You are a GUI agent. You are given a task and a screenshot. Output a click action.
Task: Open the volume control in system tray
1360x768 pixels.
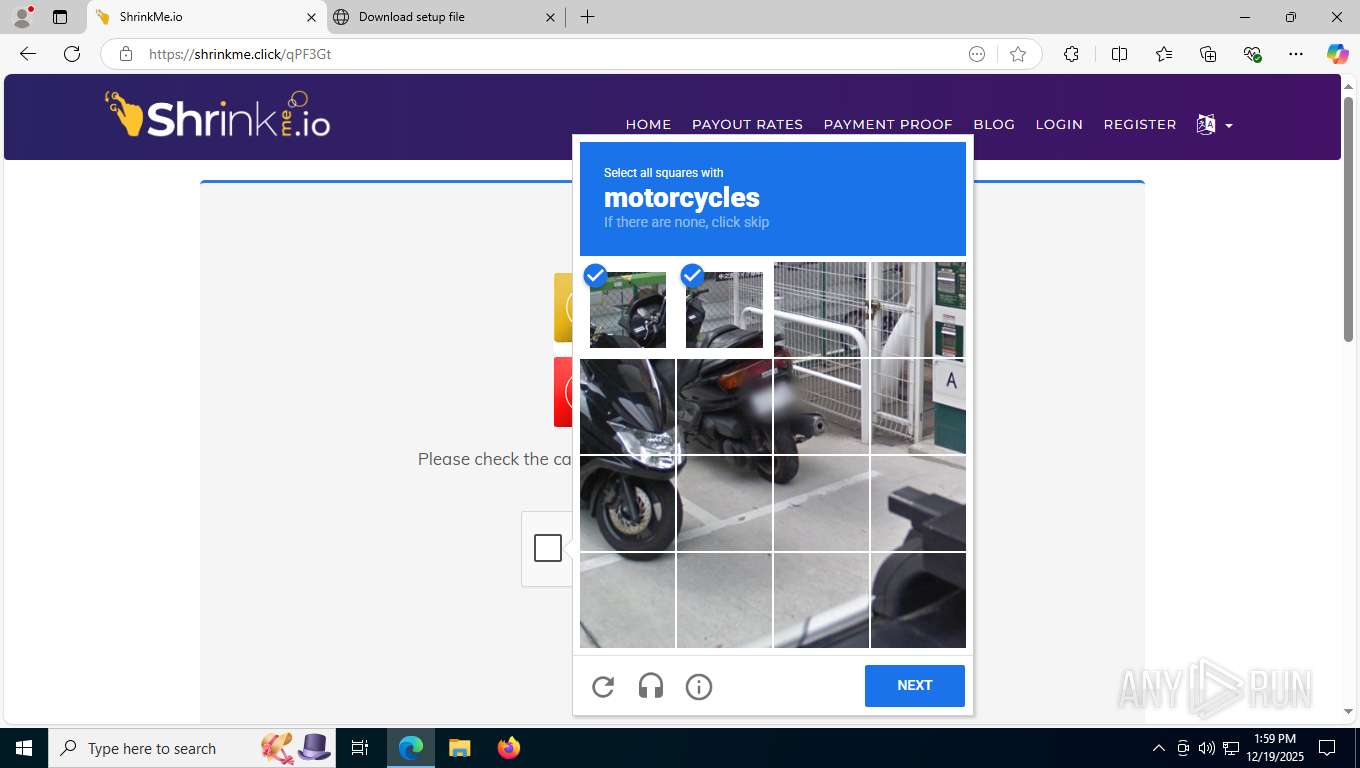pyautogui.click(x=1207, y=748)
